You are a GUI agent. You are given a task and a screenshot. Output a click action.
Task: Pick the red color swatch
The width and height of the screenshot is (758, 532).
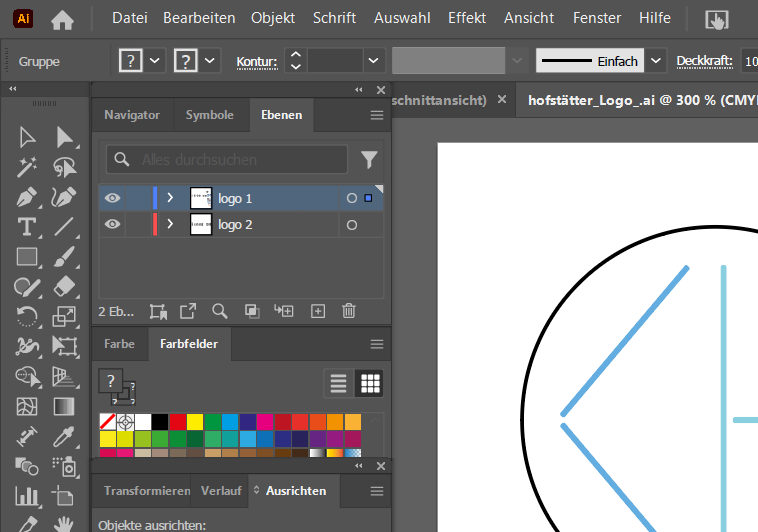[x=177, y=422]
